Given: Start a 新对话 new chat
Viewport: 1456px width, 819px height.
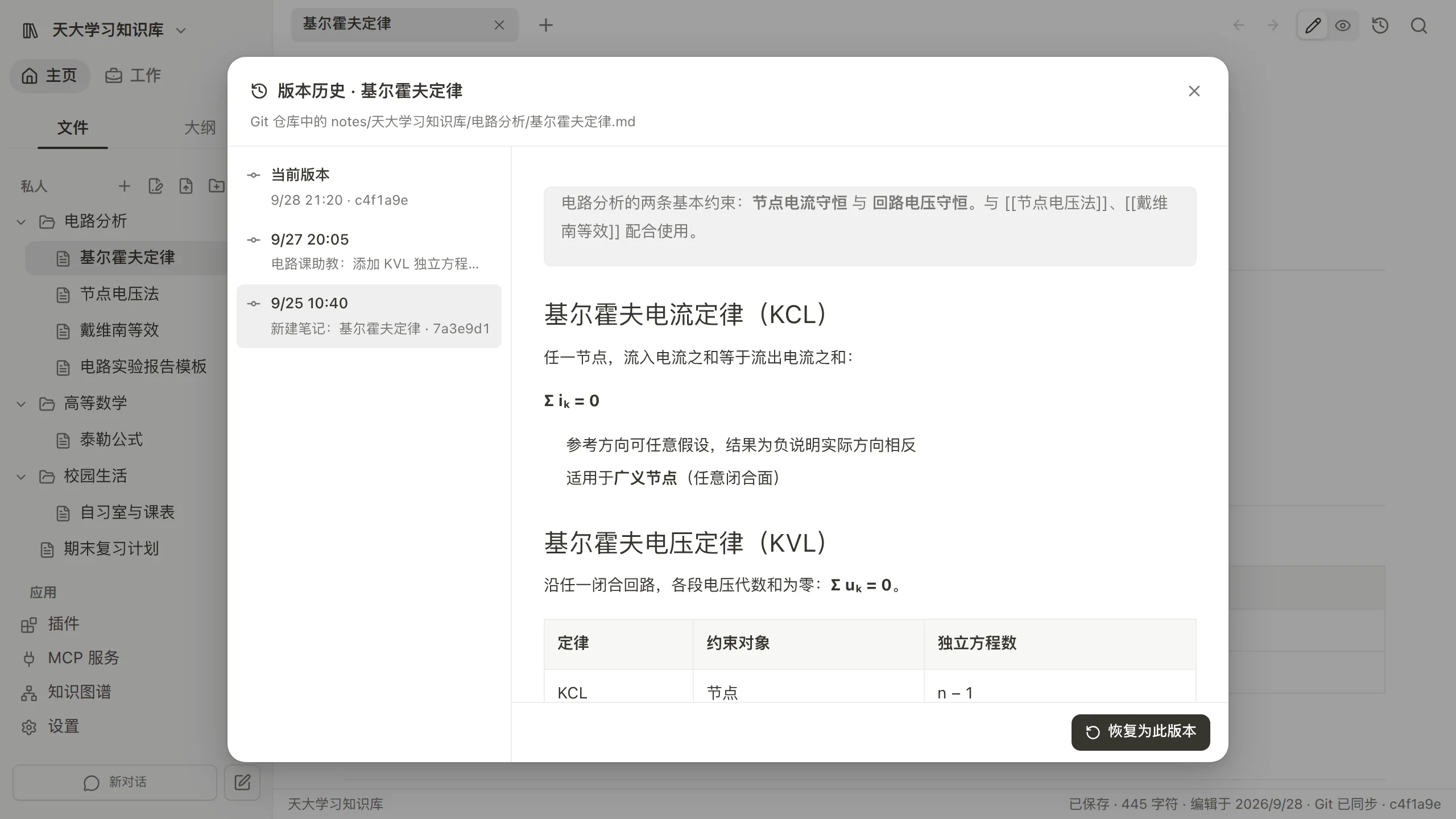Looking at the screenshot, I should 115,783.
